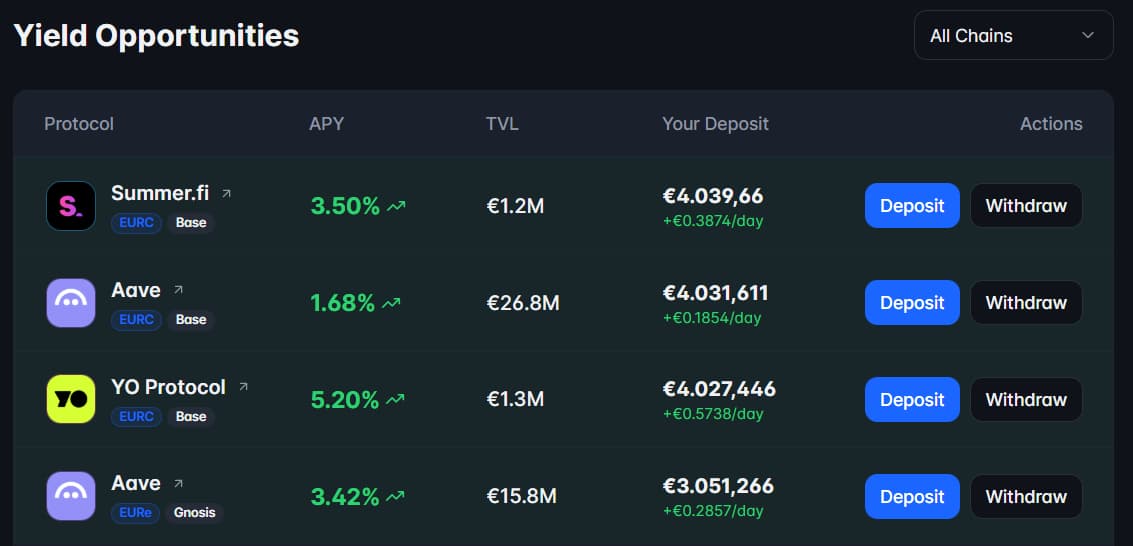
Task: Expand the All Chains dropdown
Action: tap(1013, 35)
